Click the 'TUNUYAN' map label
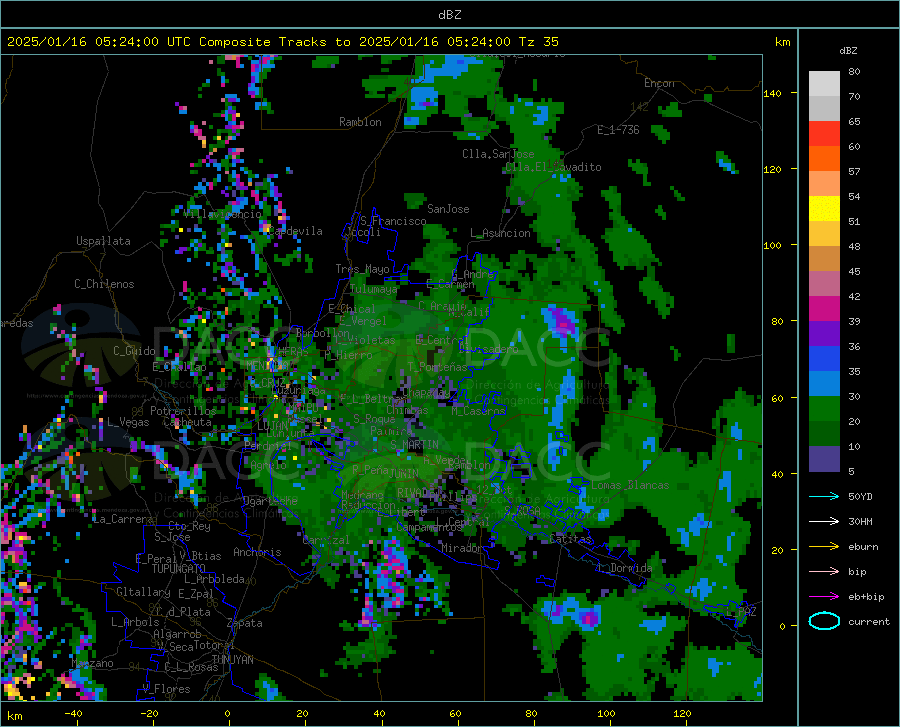 click(232, 659)
